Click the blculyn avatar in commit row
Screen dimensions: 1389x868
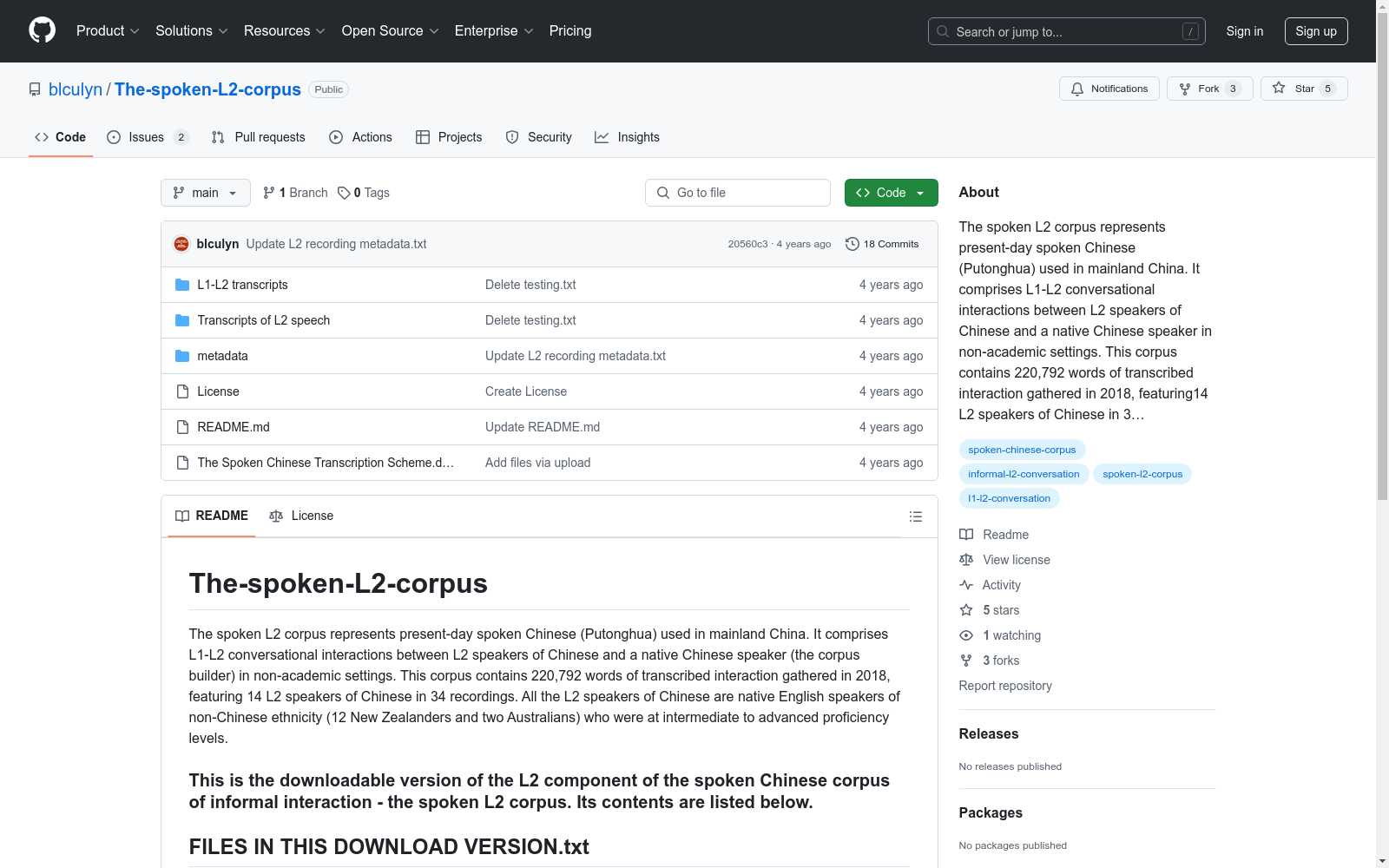181,244
